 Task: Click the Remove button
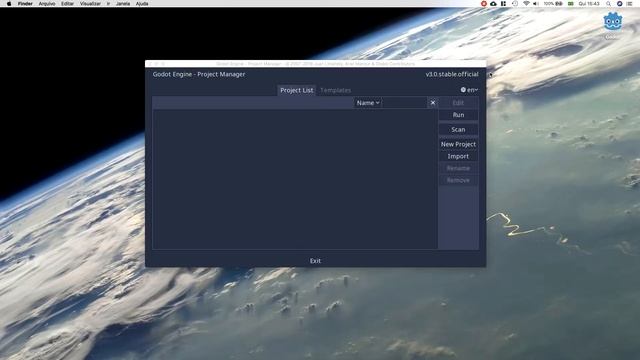pos(458,180)
